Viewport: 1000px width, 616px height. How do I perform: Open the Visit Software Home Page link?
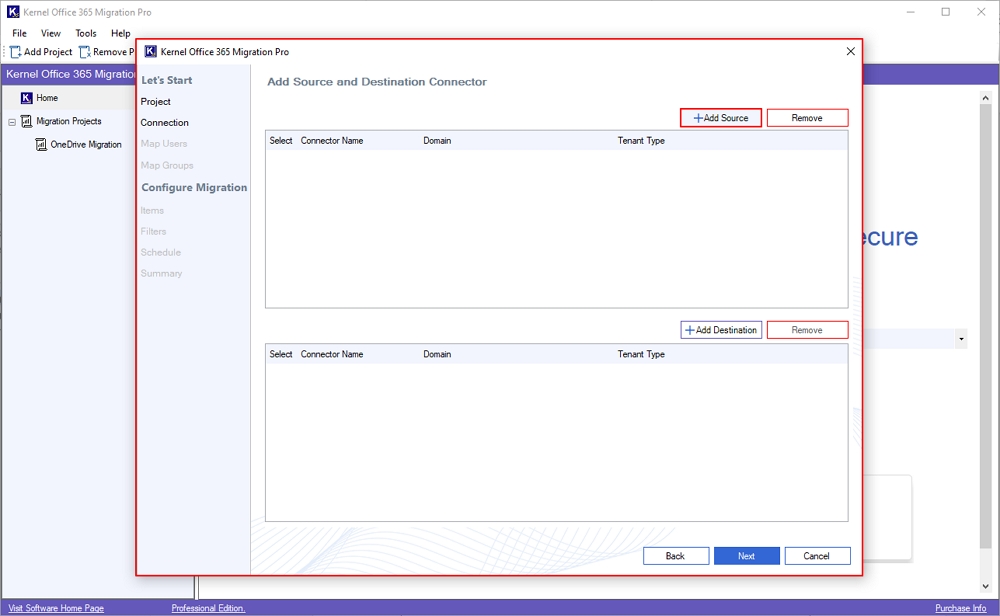[x=54, y=607]
